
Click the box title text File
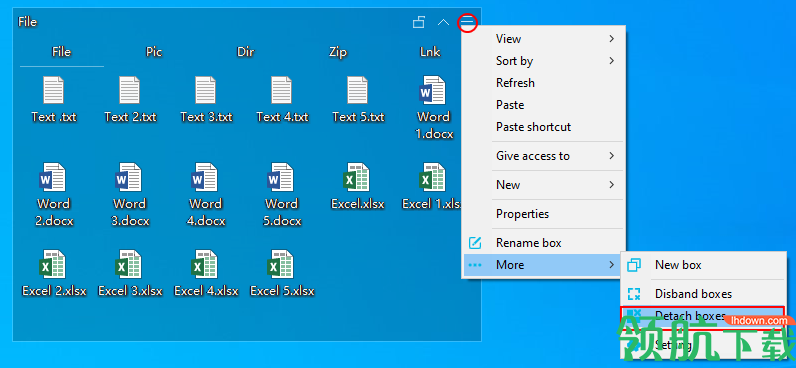click(x=27, y=22)
